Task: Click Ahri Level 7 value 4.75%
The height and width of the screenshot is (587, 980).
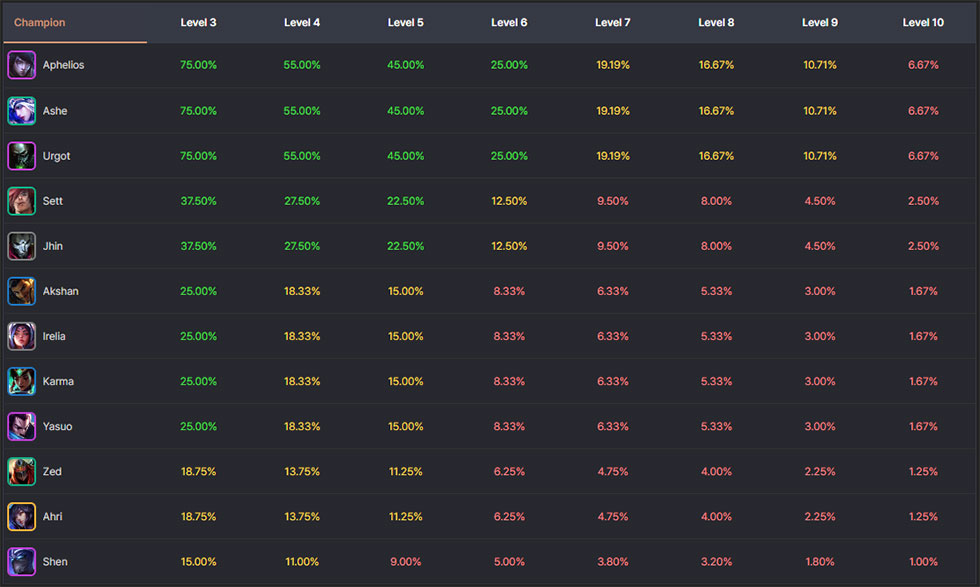Action: pos(612,516)
